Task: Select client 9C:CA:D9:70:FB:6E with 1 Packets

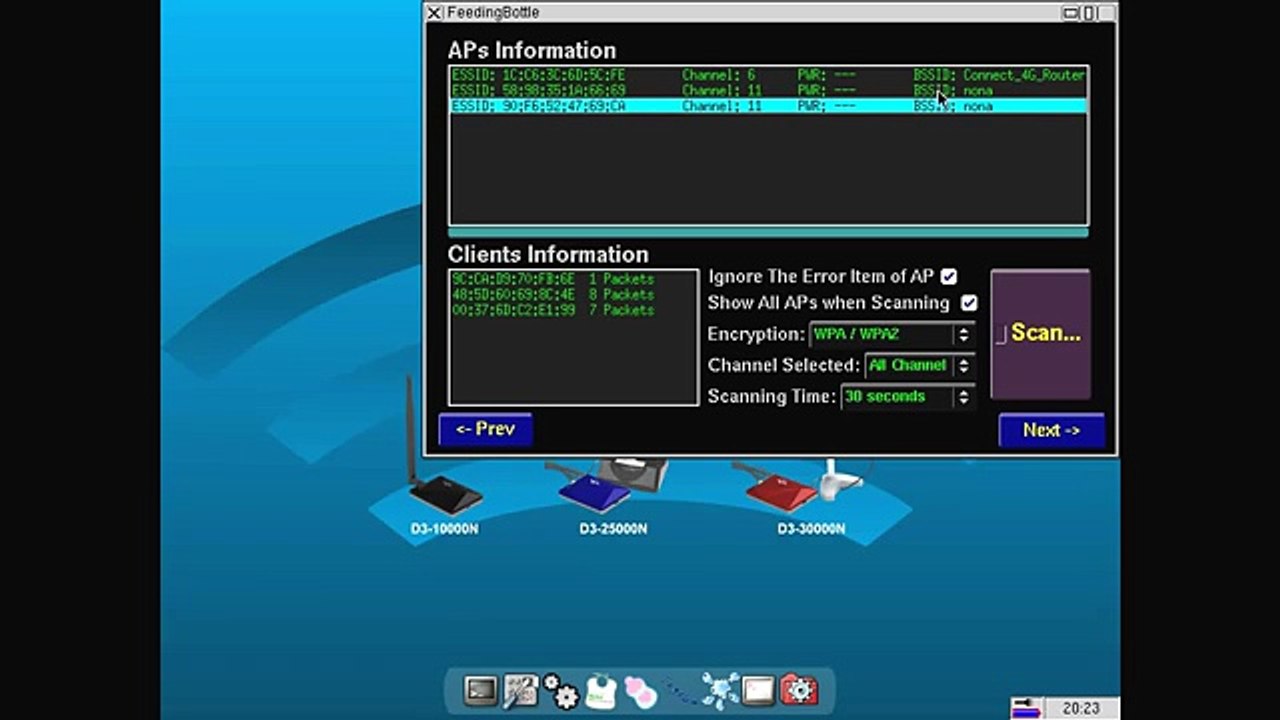Action: pos(573,279)
